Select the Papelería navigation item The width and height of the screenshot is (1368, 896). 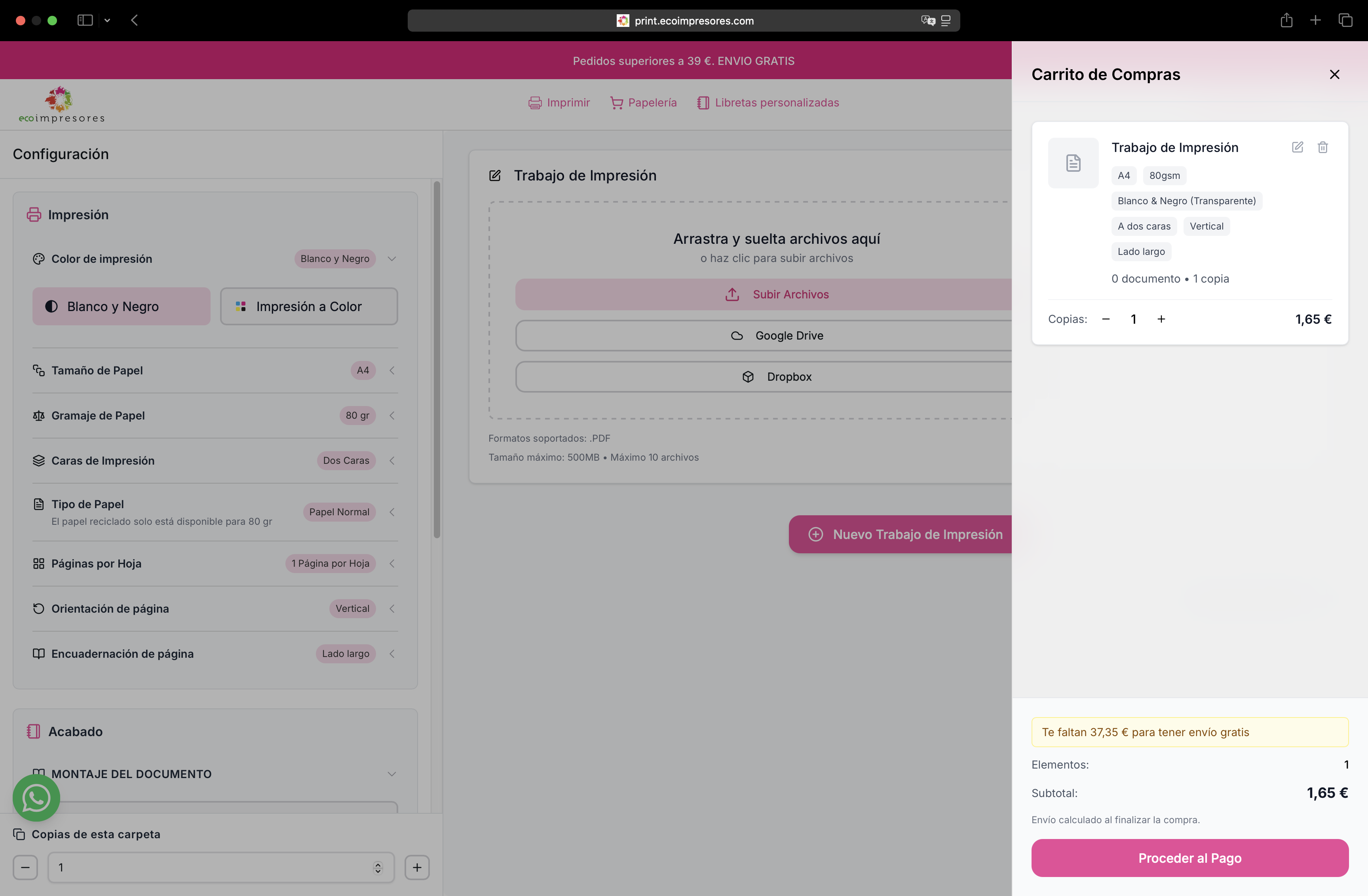point(643,102)
